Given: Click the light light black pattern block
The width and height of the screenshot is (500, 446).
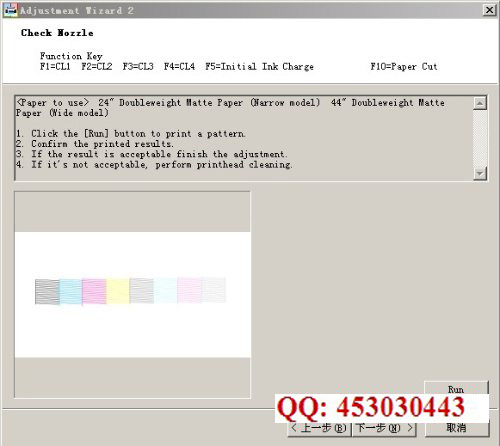Looking at the screenshot, I should (x=214, y=290).
